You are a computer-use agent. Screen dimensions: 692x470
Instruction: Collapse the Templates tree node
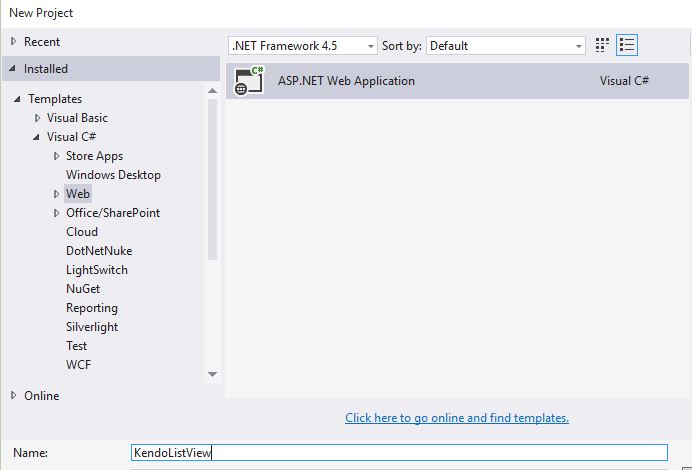(18, 99)
